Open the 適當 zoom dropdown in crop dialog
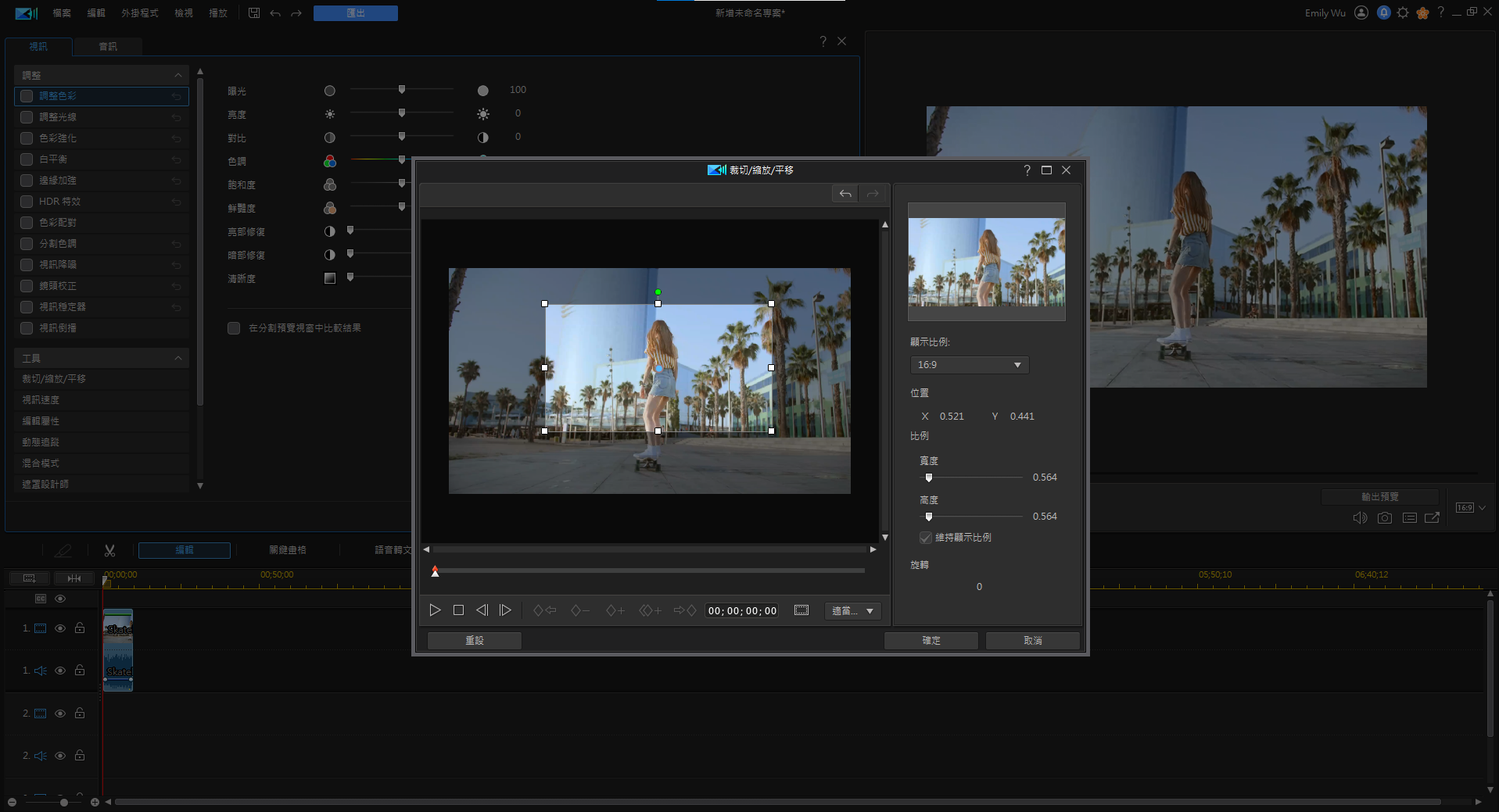1499x812 pixels. coord(852,611)
